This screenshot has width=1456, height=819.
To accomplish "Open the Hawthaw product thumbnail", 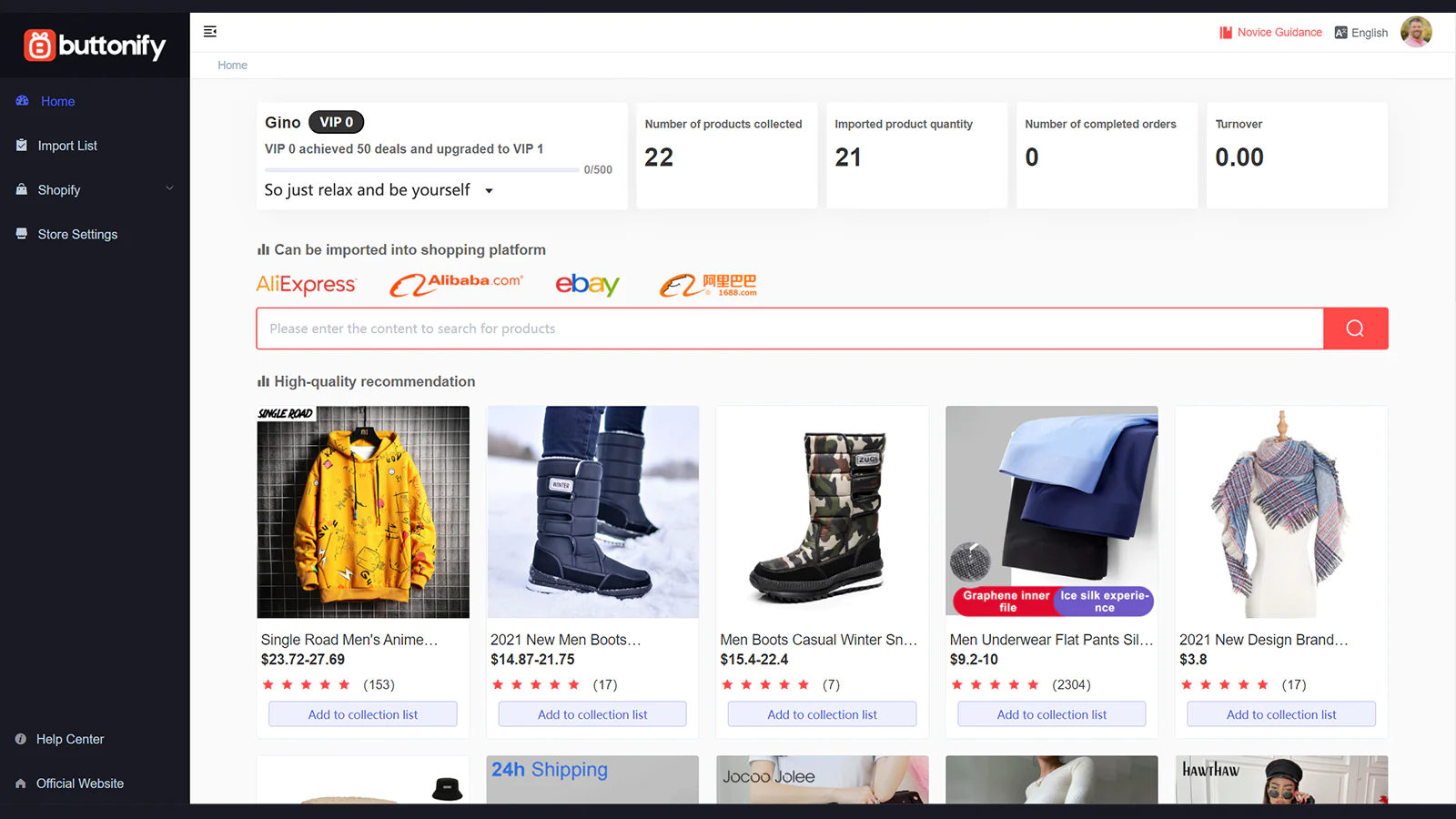I will (1281, 780).
